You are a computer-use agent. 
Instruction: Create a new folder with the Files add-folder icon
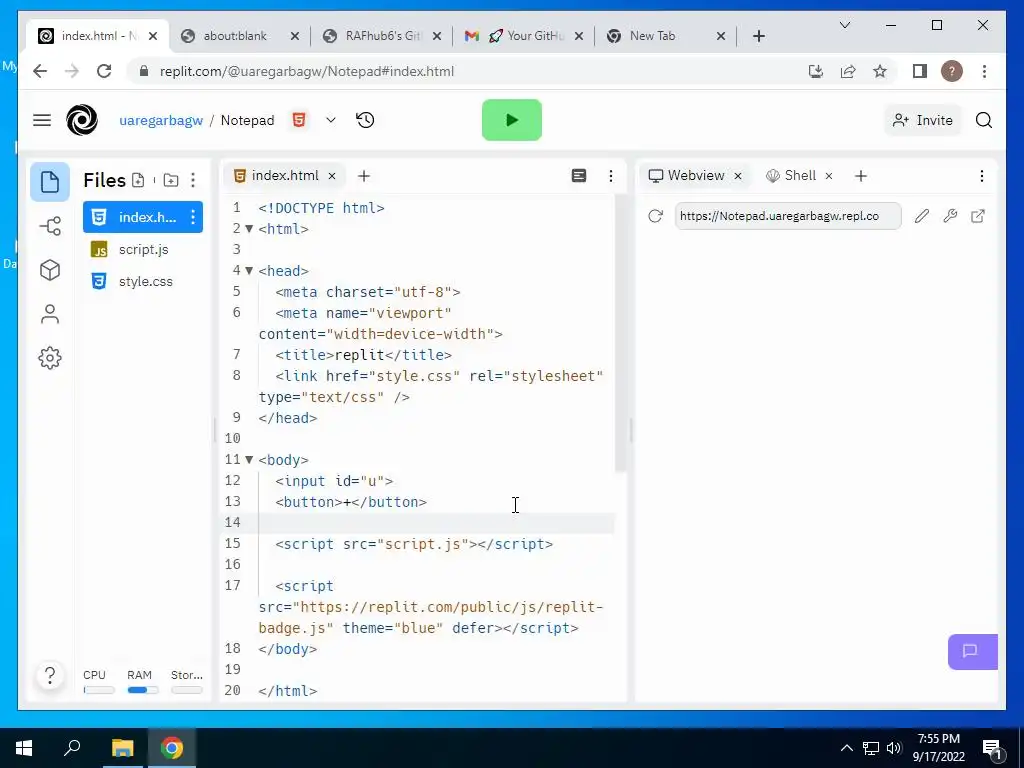click(x=171, y=180)
